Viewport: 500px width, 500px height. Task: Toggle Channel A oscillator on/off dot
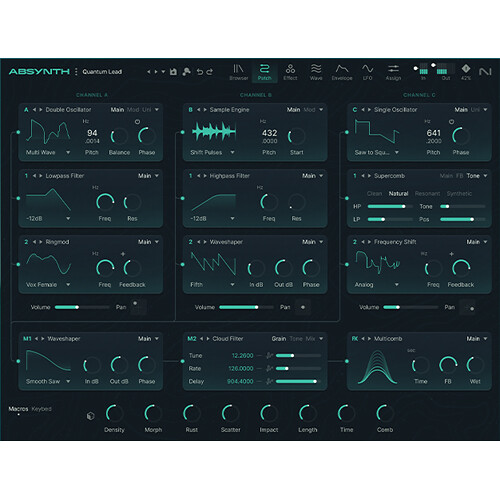coord(18,132)
